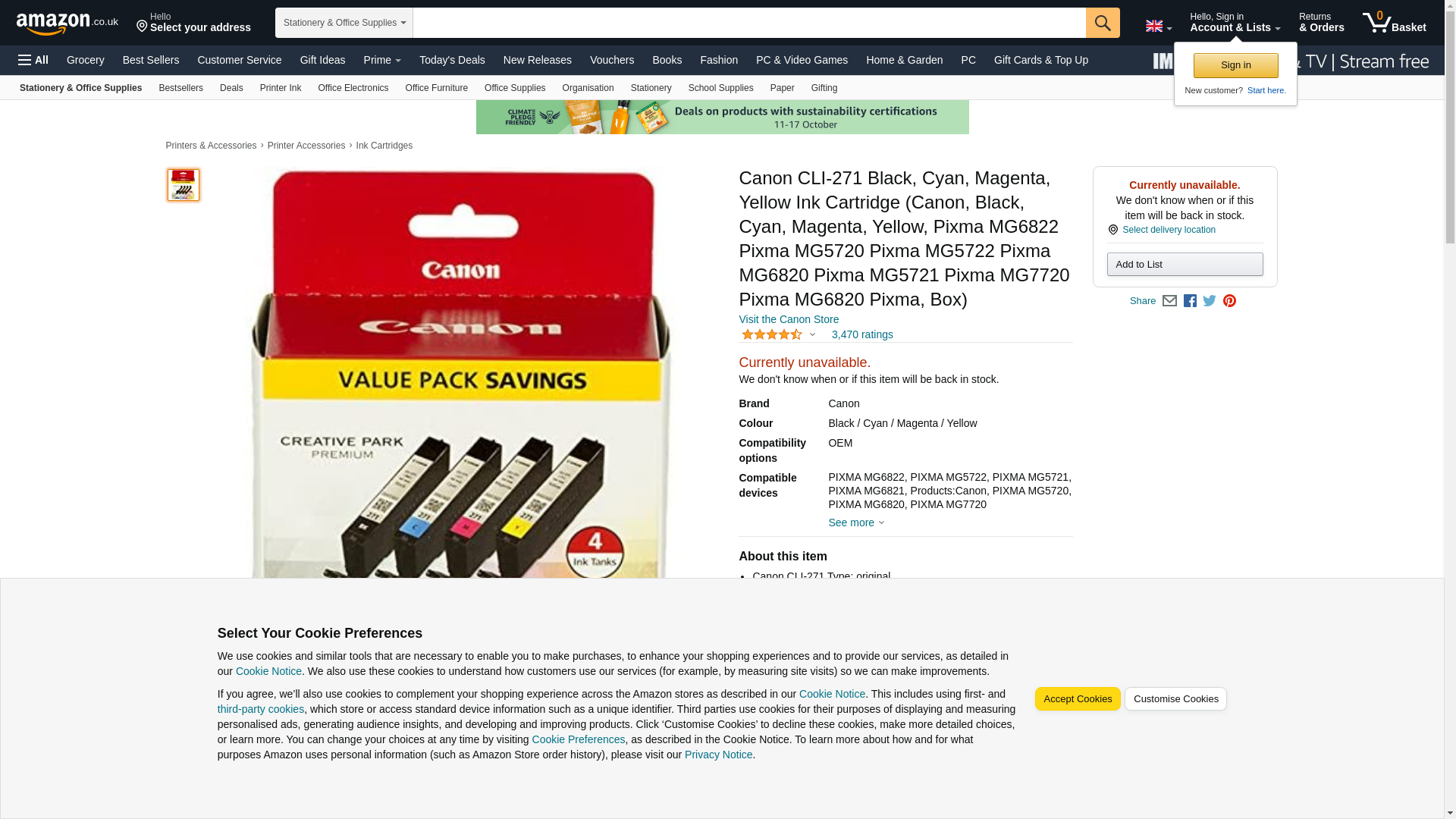This screenshot has width=1456, height=819.
Task: Click the search magnifier button
Action: coord(1103,23)
